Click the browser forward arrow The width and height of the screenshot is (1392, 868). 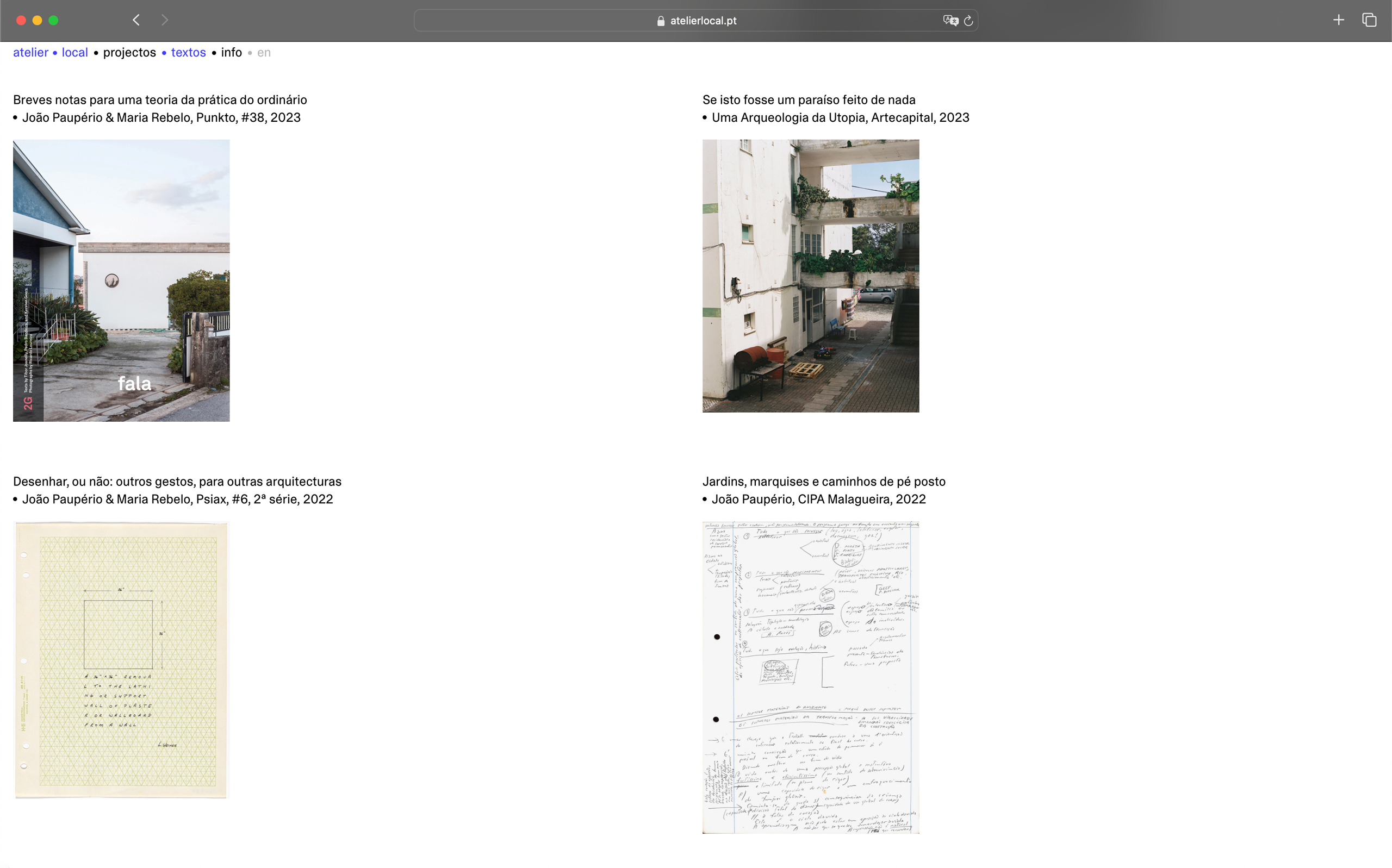click(165, 20)
